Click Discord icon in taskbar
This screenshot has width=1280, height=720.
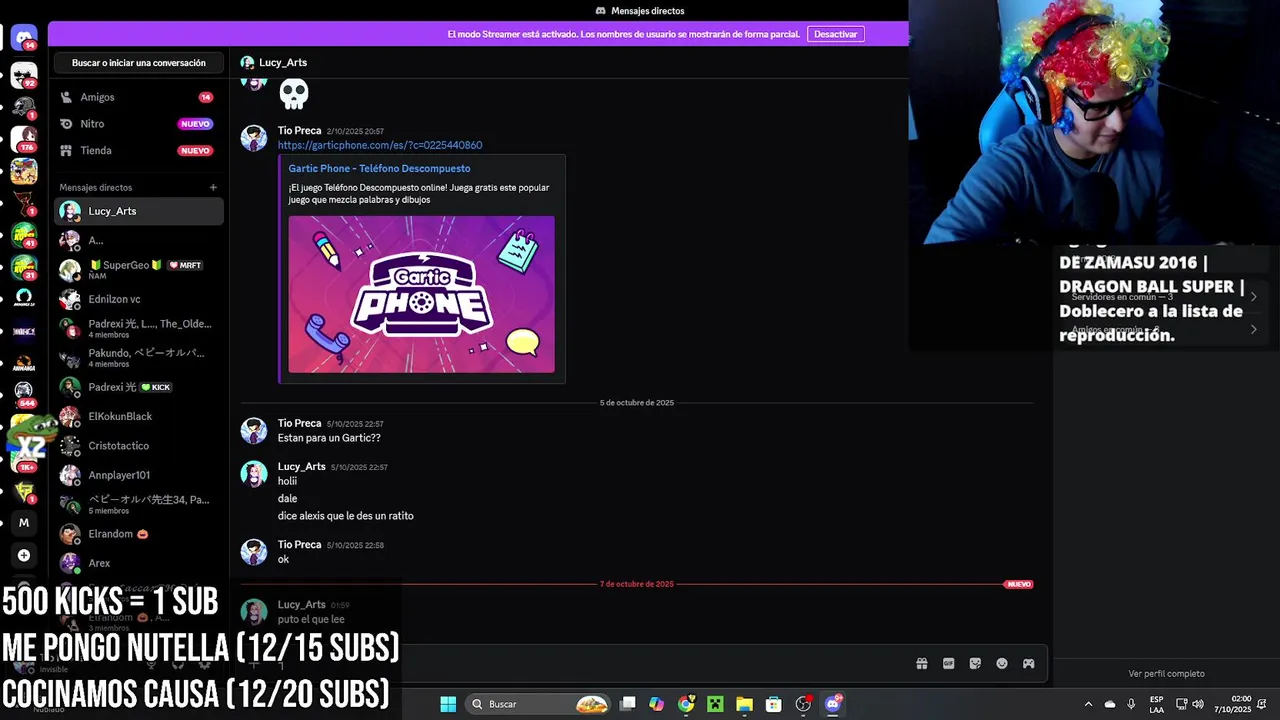point(833,704)
